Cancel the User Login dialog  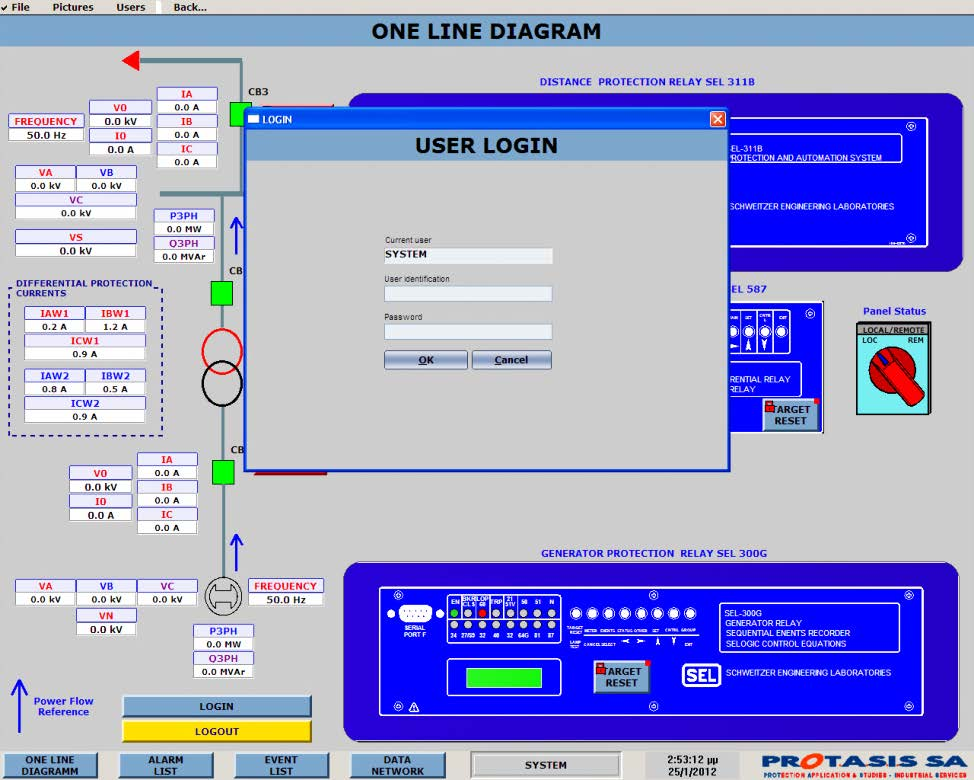pyautogui.click(x=511, y=360)
